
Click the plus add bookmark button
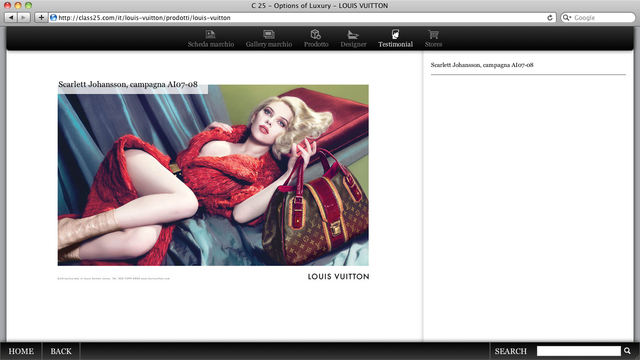[41, 18]
